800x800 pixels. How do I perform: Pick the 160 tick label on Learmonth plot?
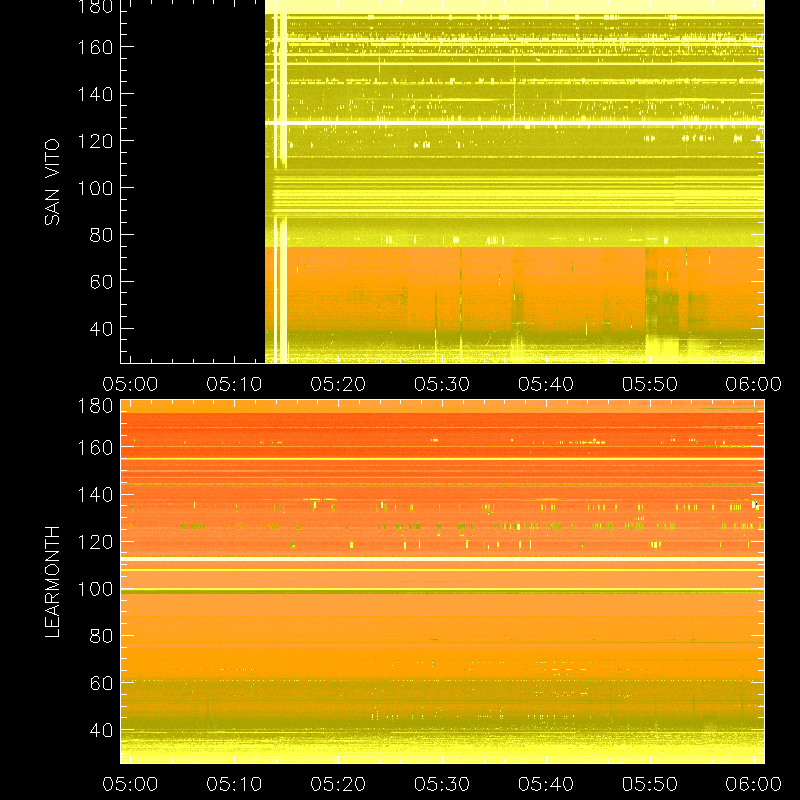click(x=95, y=448)
